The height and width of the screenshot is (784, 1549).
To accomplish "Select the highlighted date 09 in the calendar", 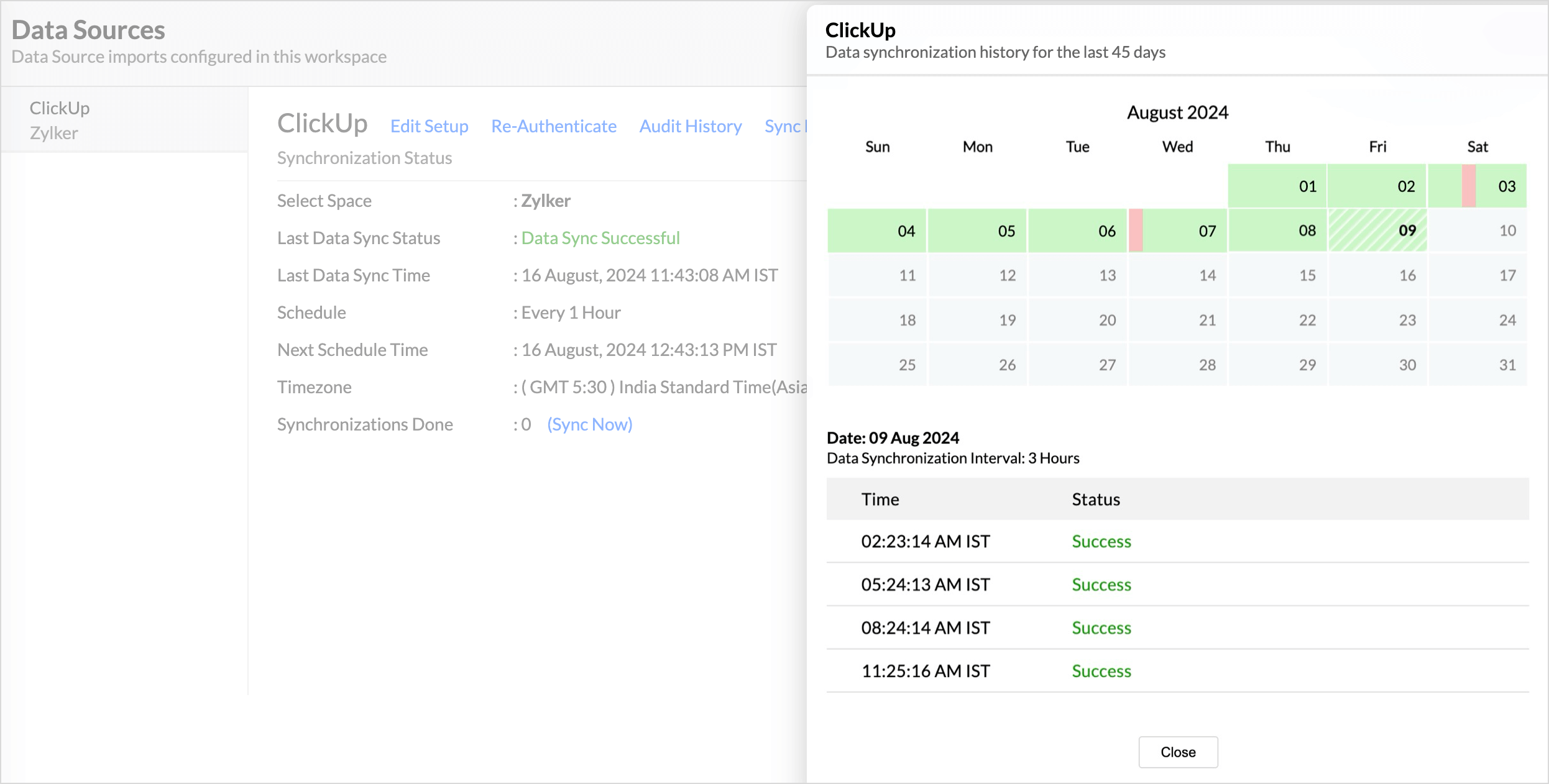I will [1377, 230].
